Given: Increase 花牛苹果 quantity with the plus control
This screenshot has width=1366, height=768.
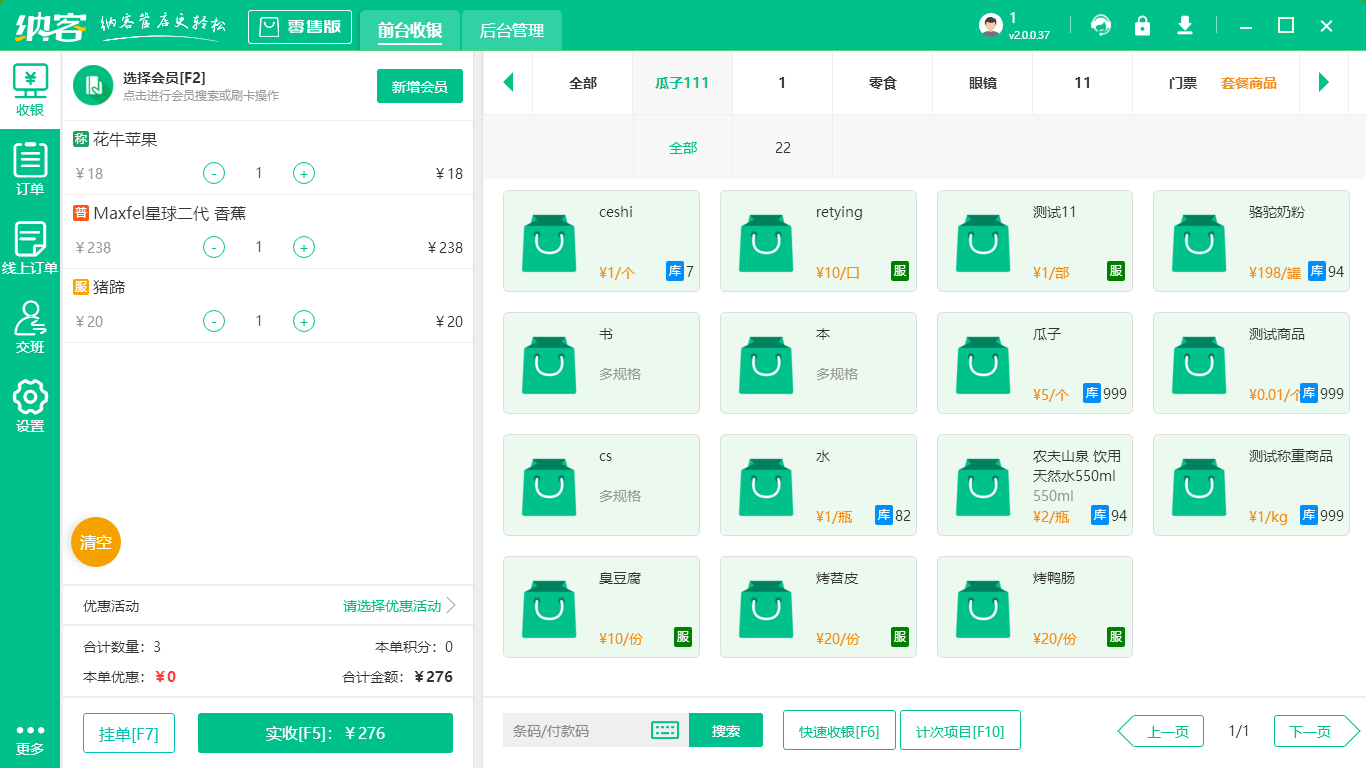Looking at the screenshot, I should point(303,173).
